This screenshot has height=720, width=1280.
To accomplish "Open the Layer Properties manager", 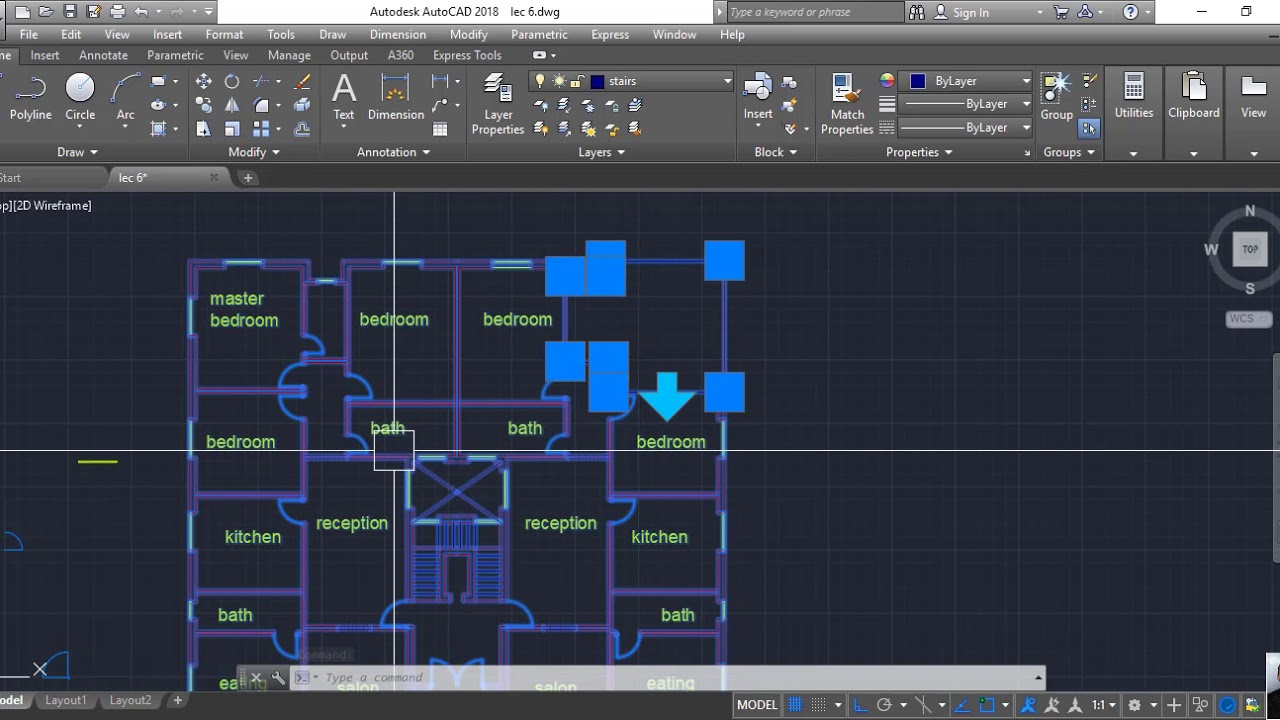I will (497, 104).
